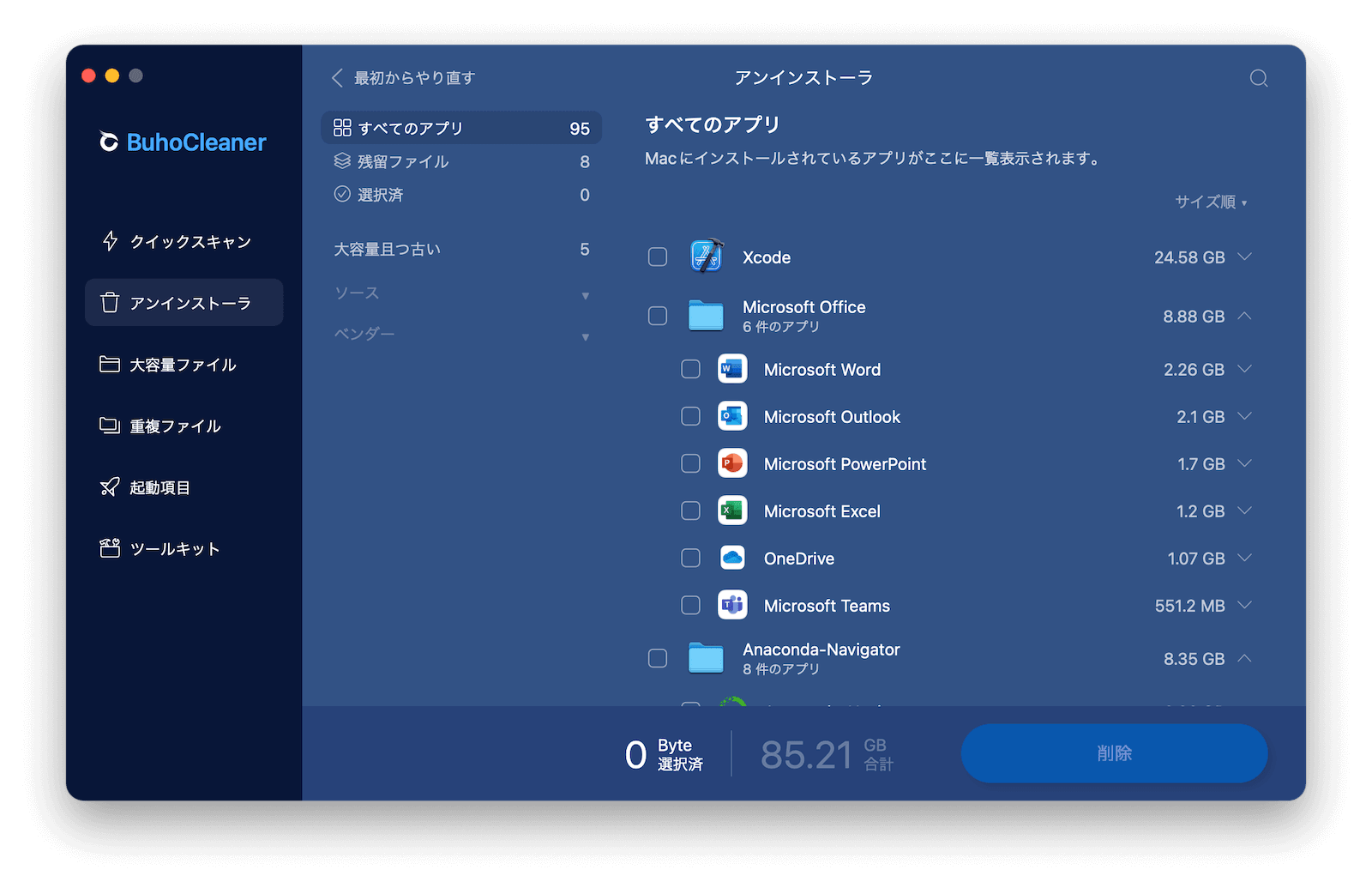Check the Microsoft PowerPoint checkbox

point(690,463)
